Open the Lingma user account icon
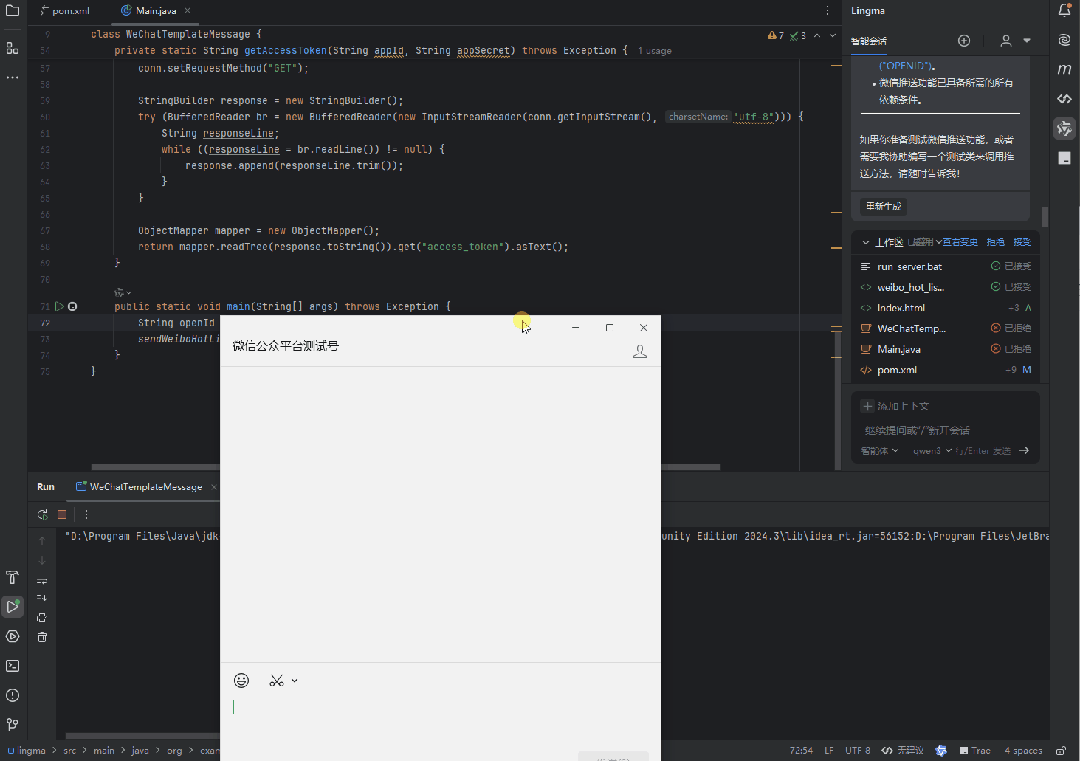The width and height of the screenshot is (1080, 761). pyautogui.click(x=1006, y=41)
